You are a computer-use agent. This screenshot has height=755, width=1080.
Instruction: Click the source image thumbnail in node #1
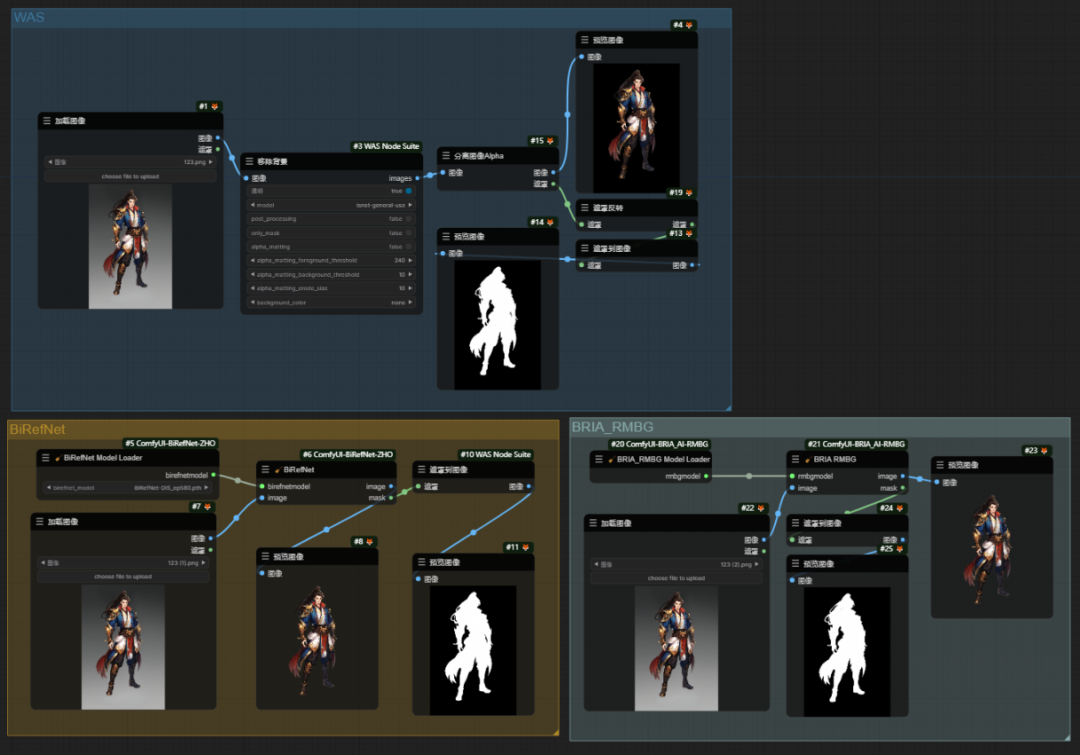[130, 247]
